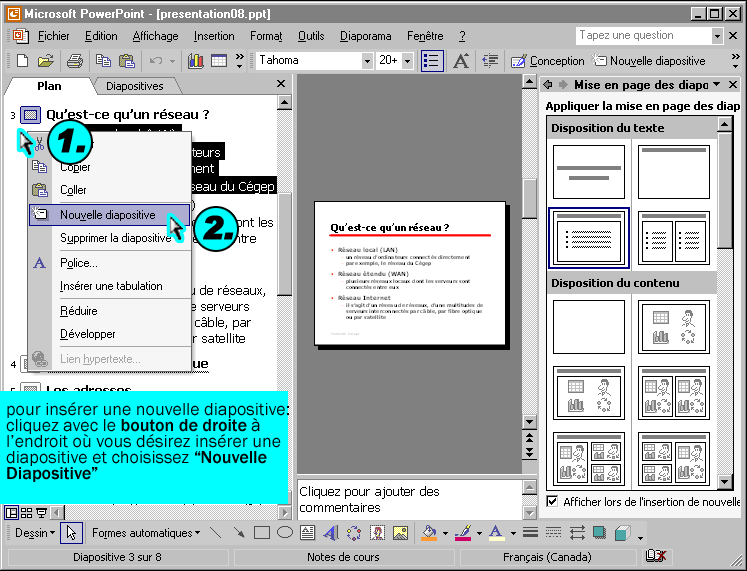The image size is (747, 571).
Task: Apply shadow style to selected object
Action: pos(599,532)
